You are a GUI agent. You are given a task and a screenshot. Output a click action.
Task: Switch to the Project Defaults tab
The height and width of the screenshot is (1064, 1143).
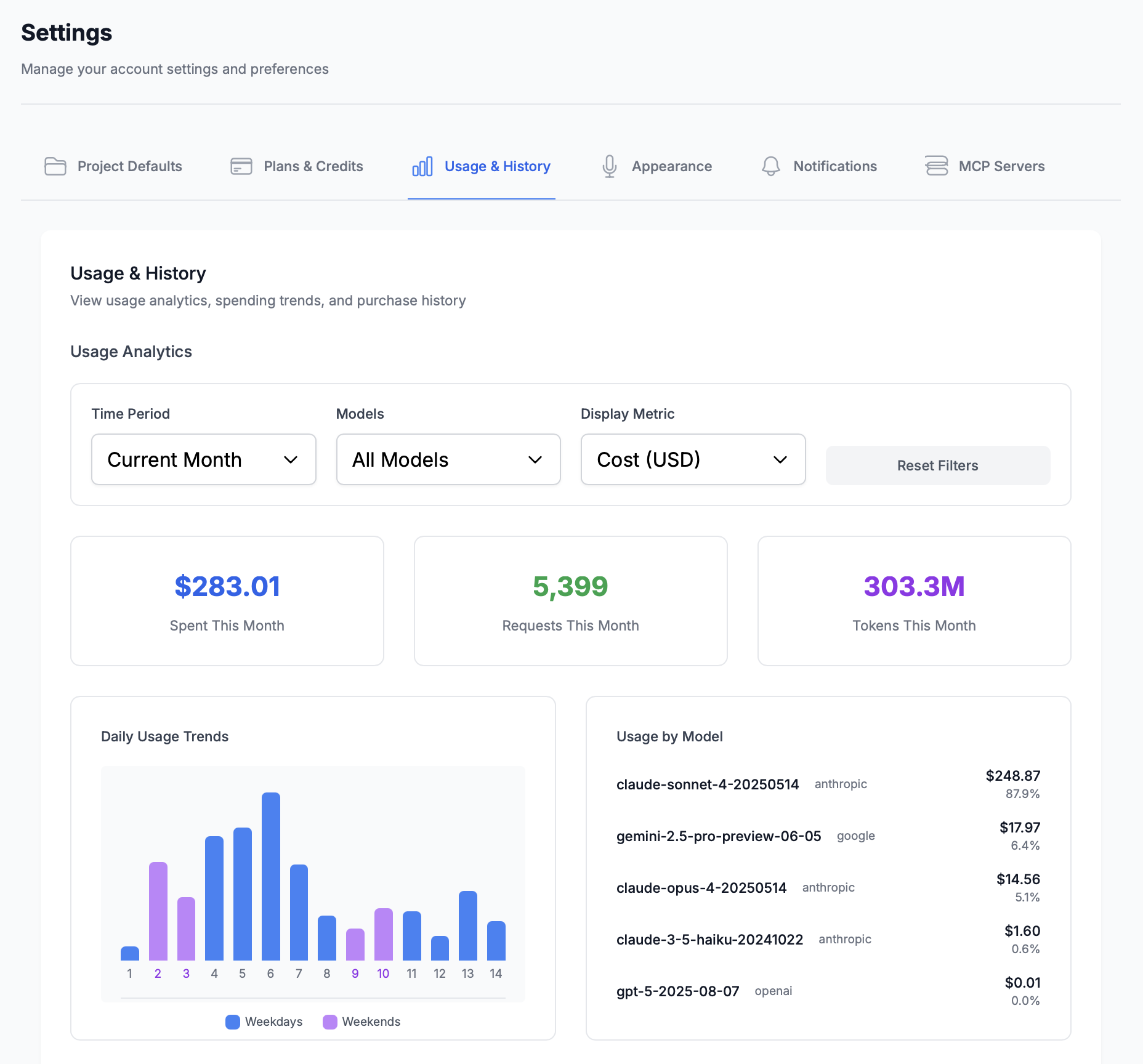[x=129, y=166]
